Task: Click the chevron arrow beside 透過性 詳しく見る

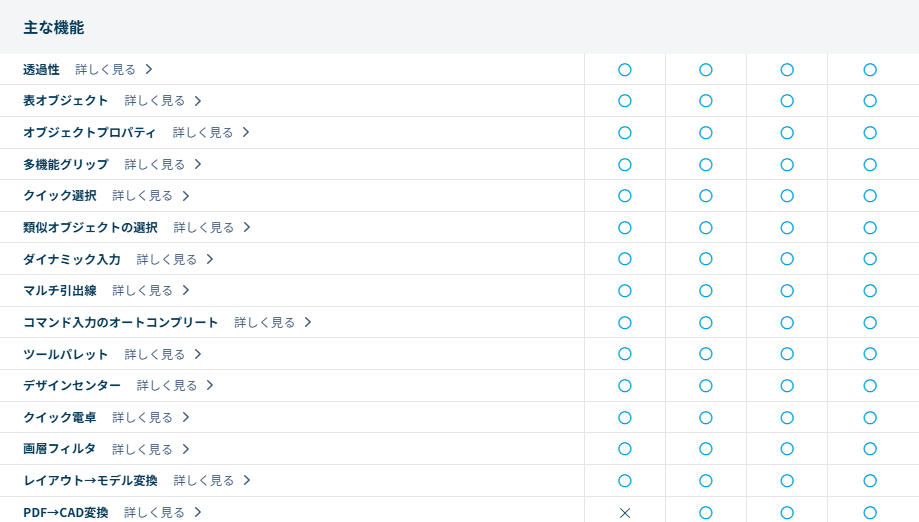Action: (x=149, y=69)
